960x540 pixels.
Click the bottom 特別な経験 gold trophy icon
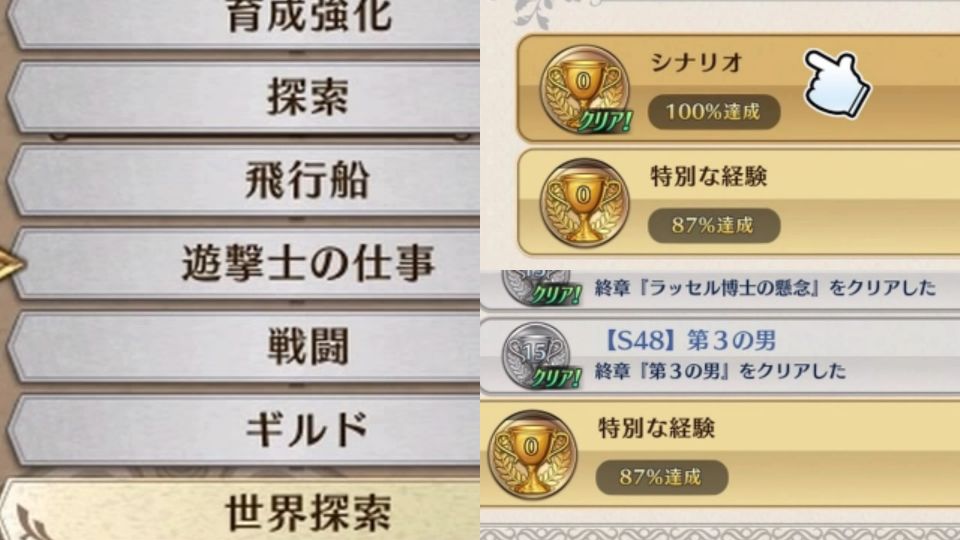pyautogui.click(x=532, y=454)
